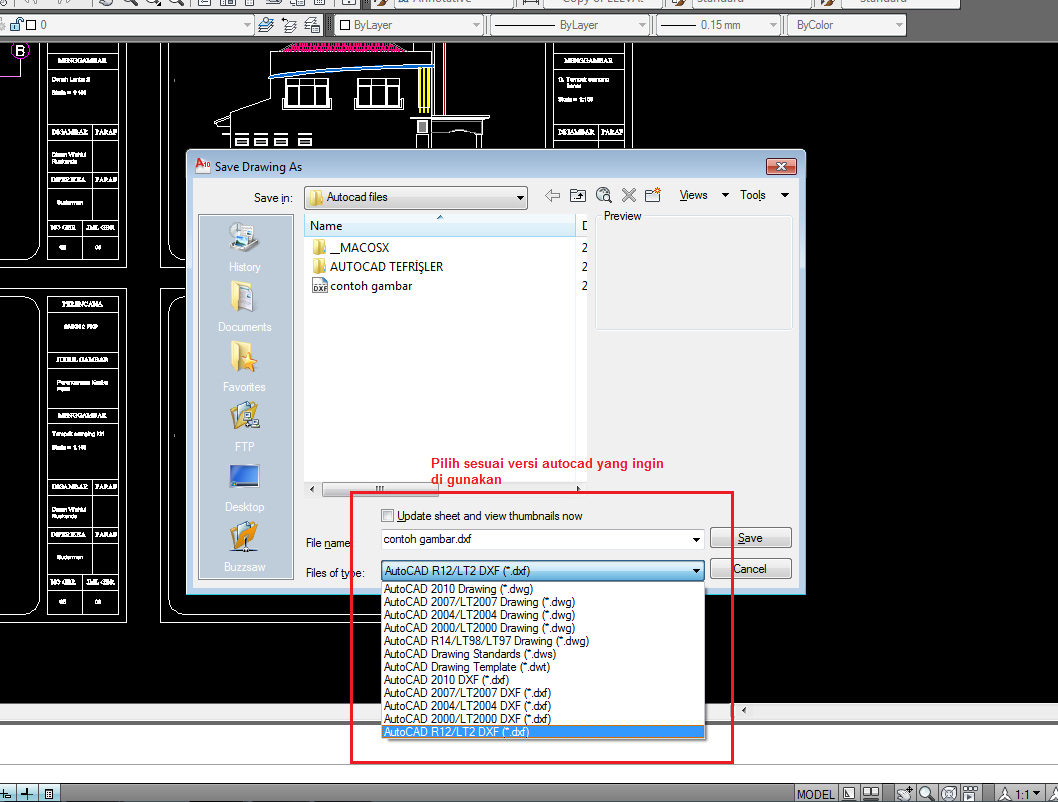Select AutoCAD 2004/LT2004 Drawing (*.dwg) type

[542, 614]
